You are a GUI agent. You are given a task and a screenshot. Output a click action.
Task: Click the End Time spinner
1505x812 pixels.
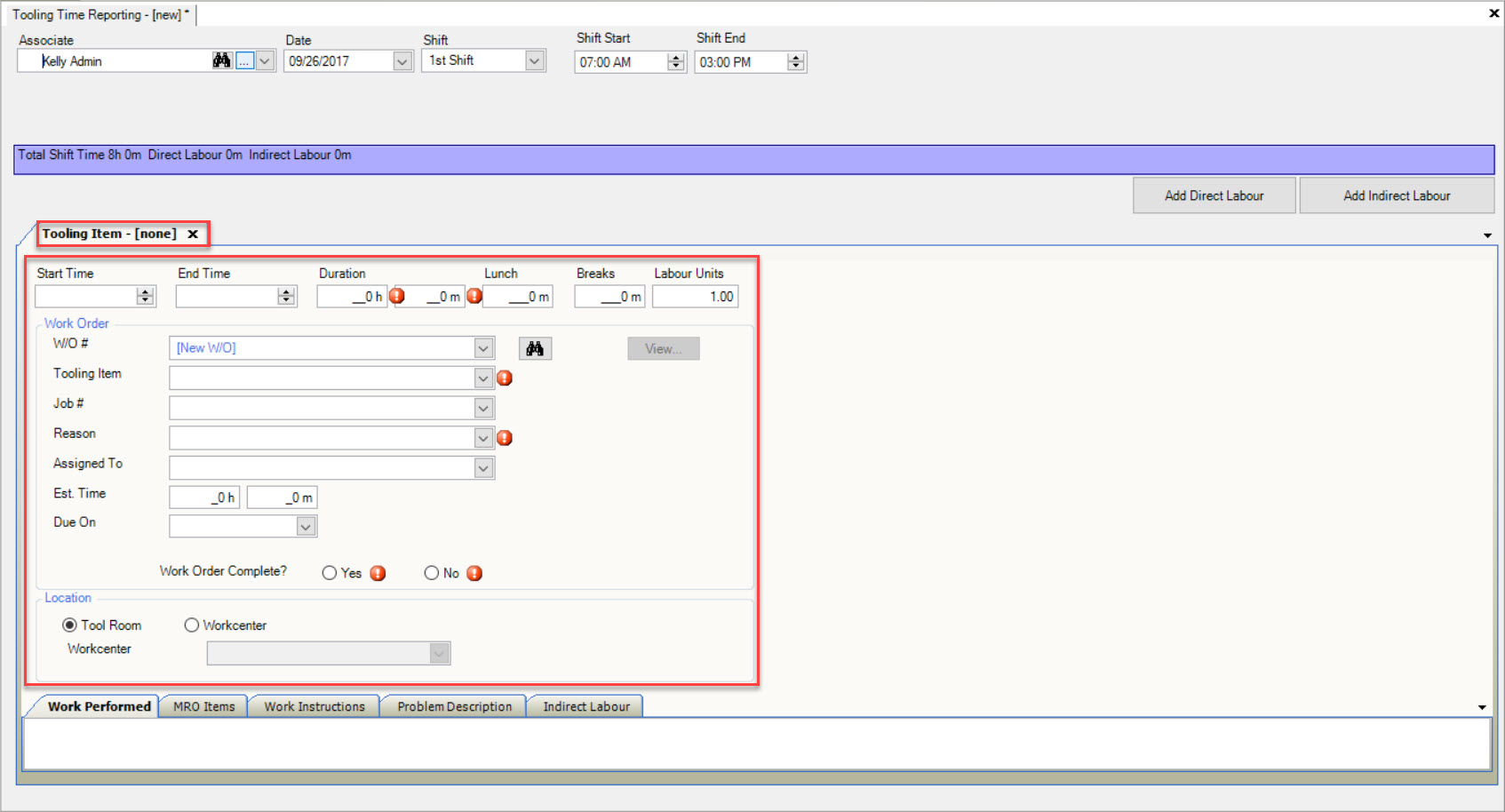pos(286,297)
